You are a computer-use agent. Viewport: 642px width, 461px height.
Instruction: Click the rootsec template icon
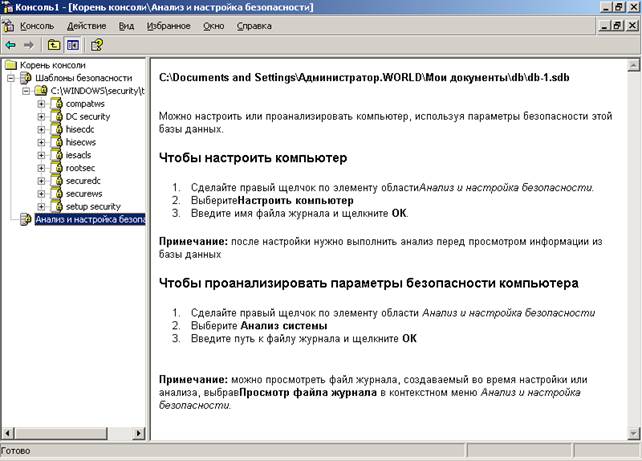point(57,168)
